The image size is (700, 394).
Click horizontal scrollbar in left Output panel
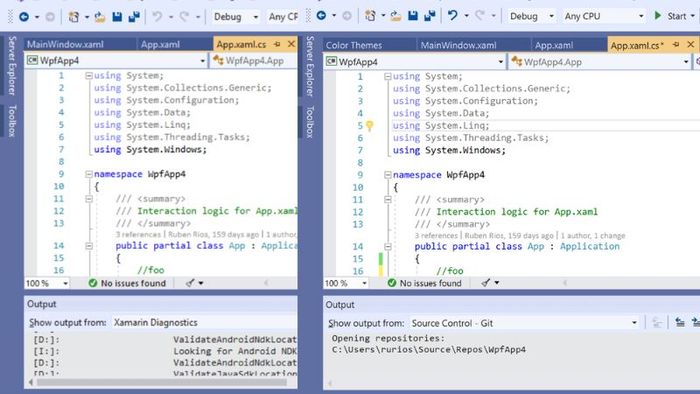point(162,382)
